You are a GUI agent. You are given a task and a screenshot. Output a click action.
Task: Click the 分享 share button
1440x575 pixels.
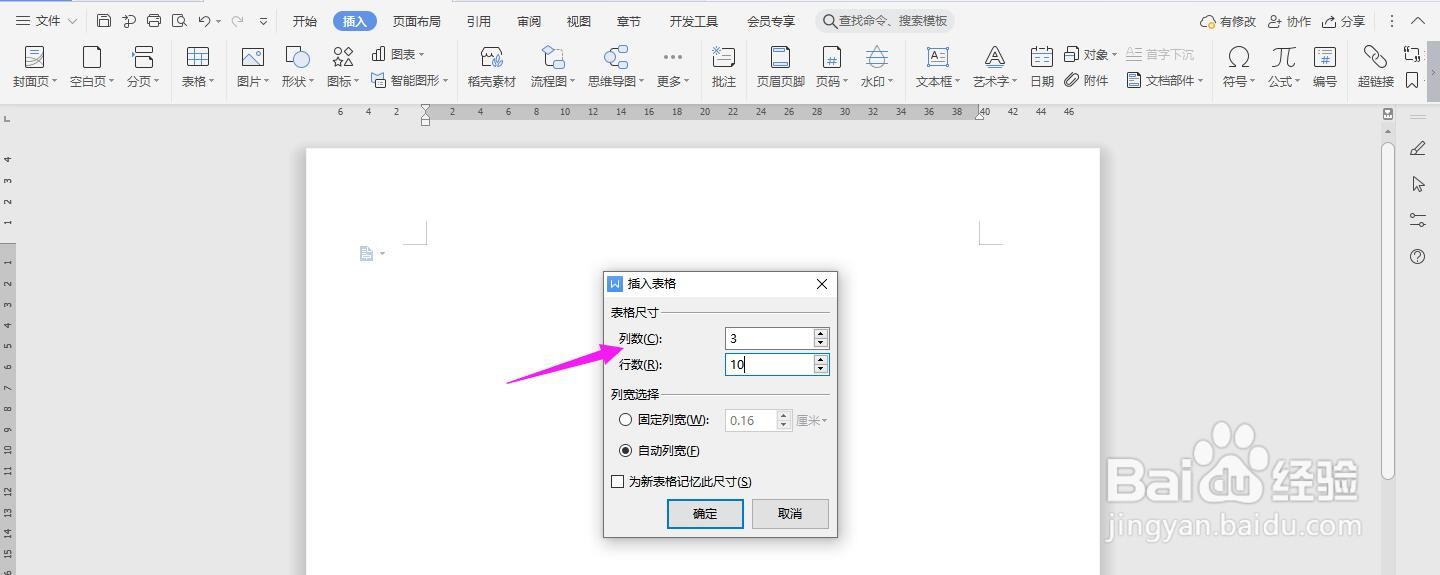tap(1343, 21)
